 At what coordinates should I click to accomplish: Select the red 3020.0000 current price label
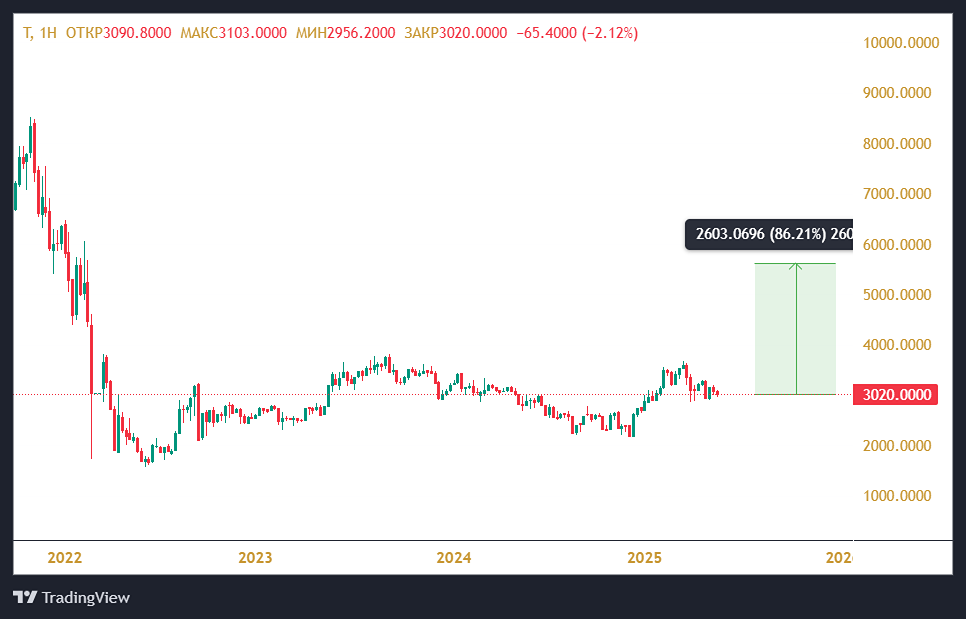pyautogui.click(x=897, y=395)
